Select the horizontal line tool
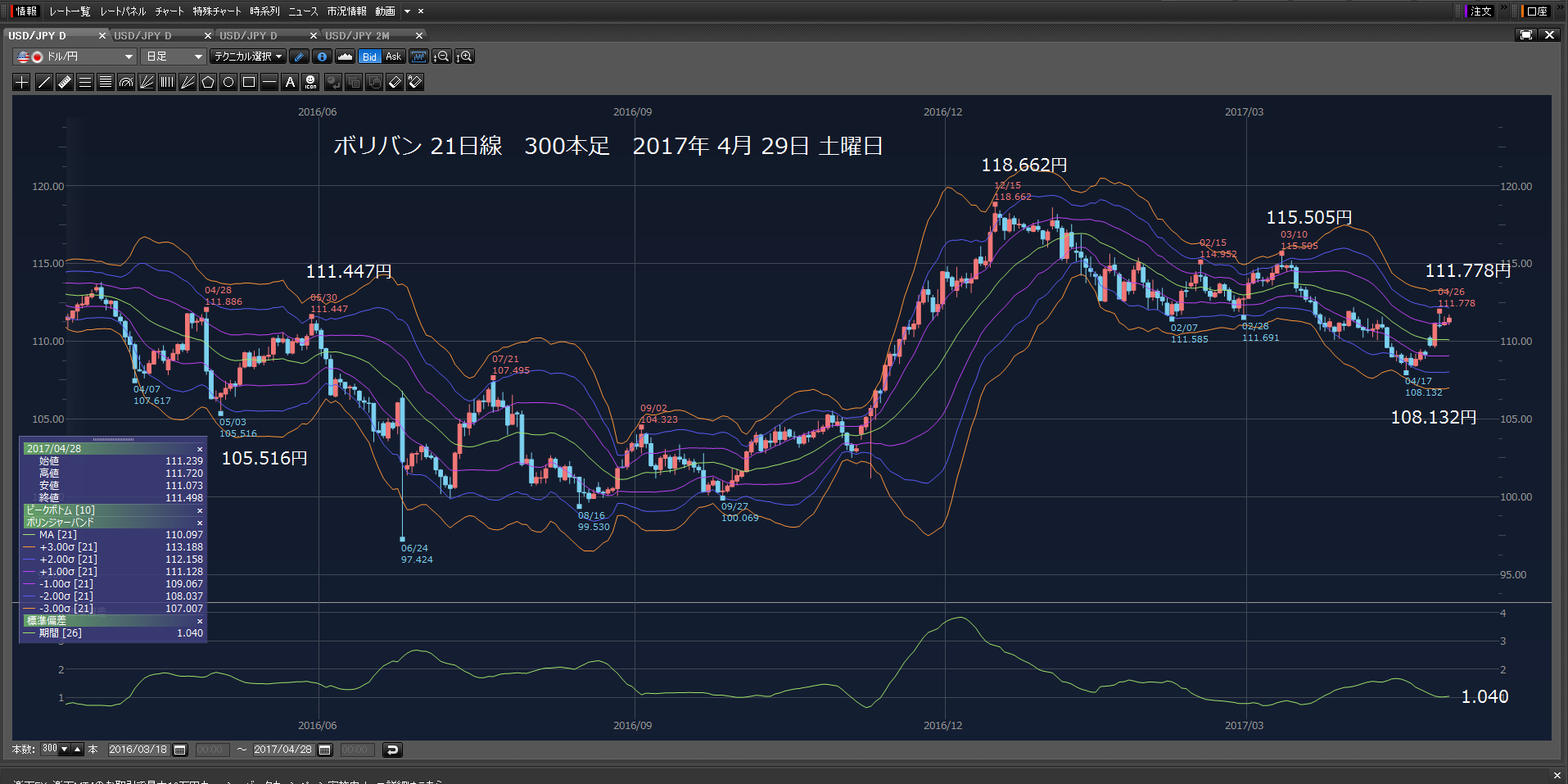 [269, 82]
